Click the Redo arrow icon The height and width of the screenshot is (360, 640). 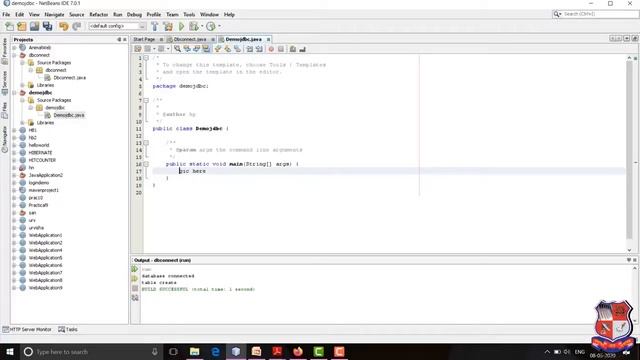[x=76, y=27]
